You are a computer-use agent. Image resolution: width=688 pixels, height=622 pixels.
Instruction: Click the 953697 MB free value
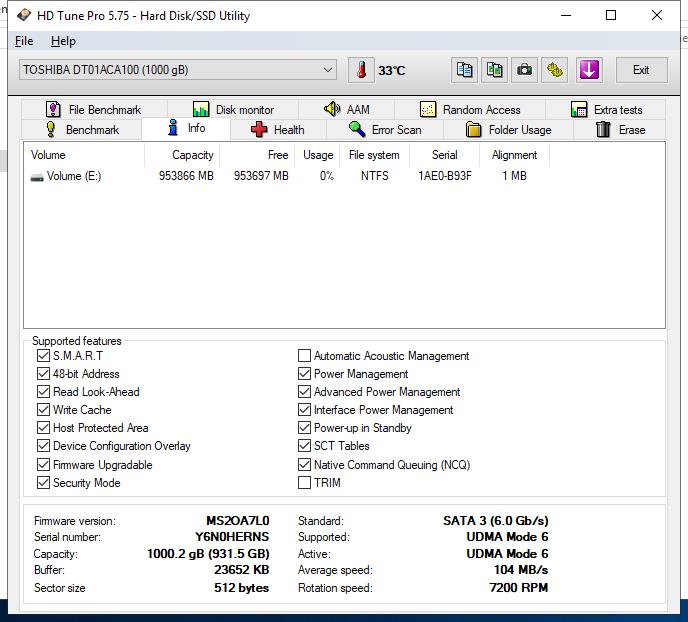261,176
